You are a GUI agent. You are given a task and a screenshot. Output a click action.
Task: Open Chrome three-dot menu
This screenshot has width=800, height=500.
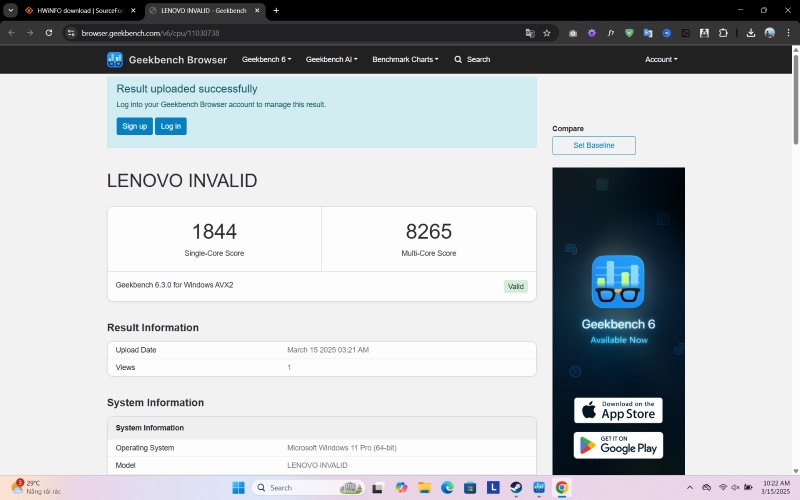tap(788, 33)
